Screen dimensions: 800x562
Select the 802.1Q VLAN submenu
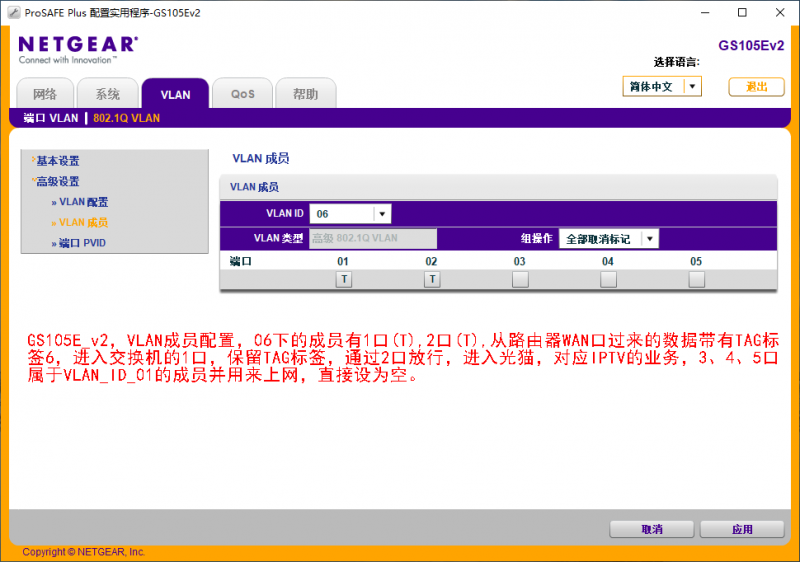click(126, 118)
